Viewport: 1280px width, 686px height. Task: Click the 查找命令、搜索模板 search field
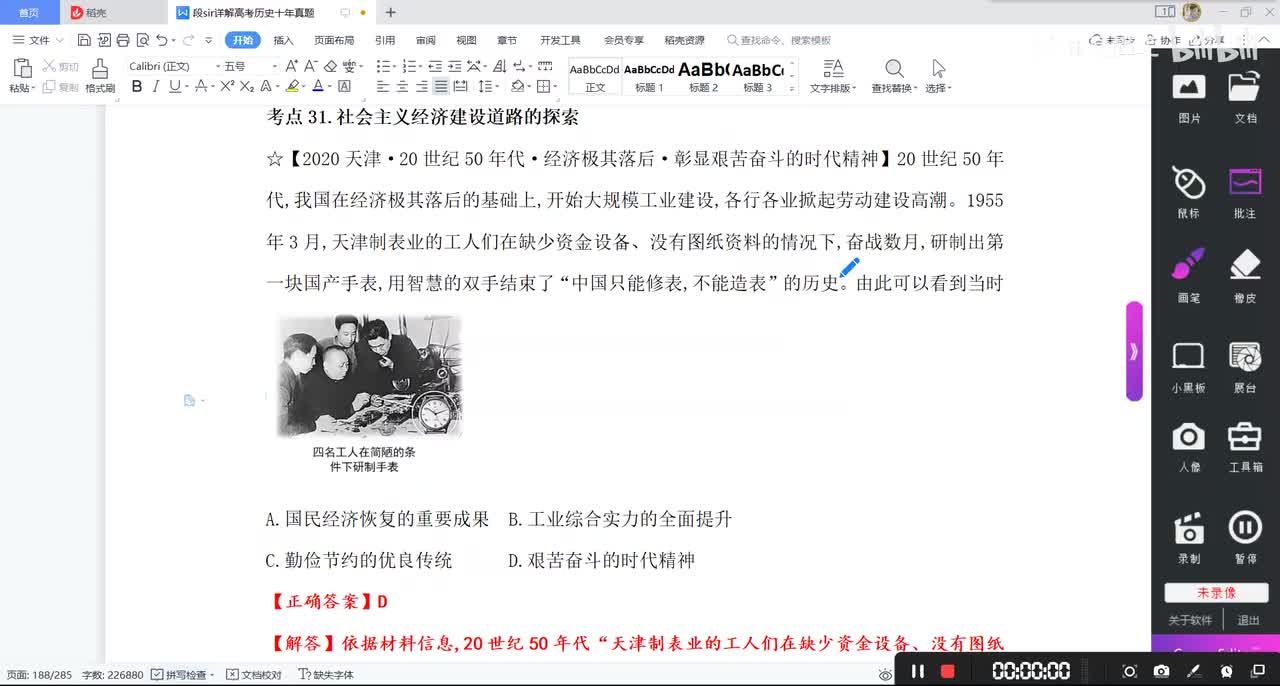click(780, 40)
